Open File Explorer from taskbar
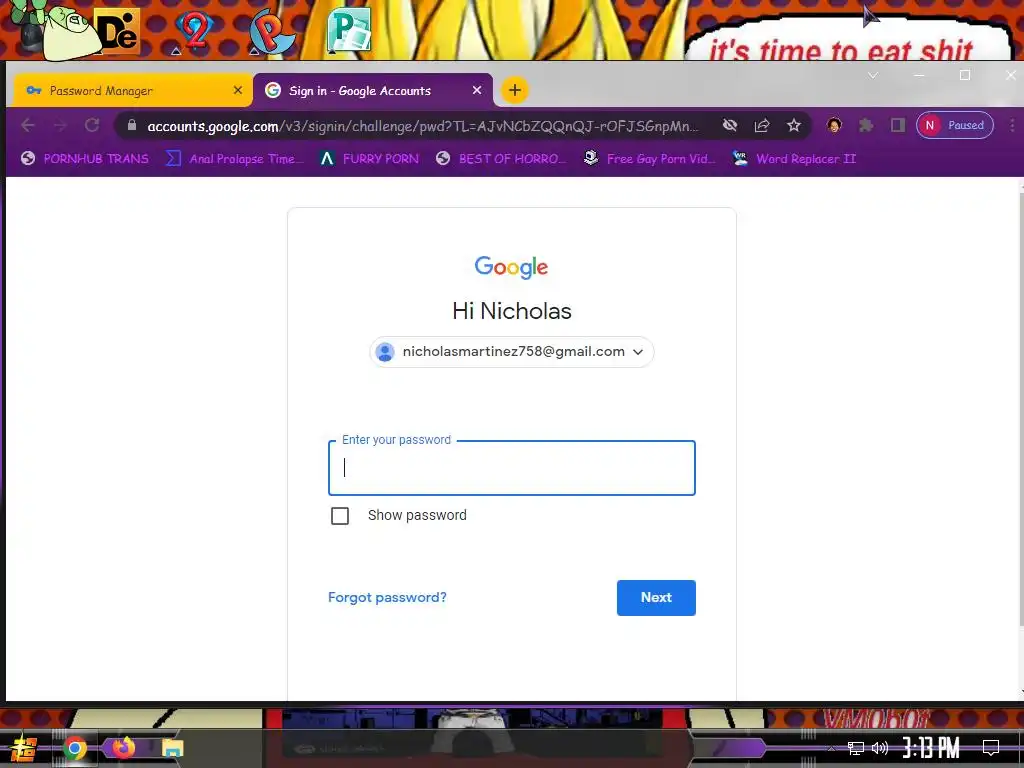This screenshot has height=768, width=1024. click(x=172, y=748)
